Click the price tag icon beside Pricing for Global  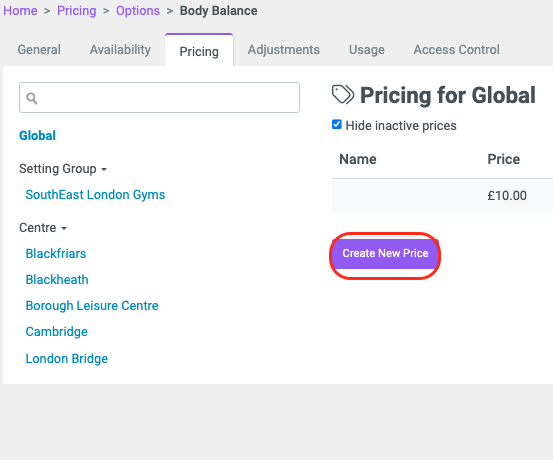tap(342, 95)
